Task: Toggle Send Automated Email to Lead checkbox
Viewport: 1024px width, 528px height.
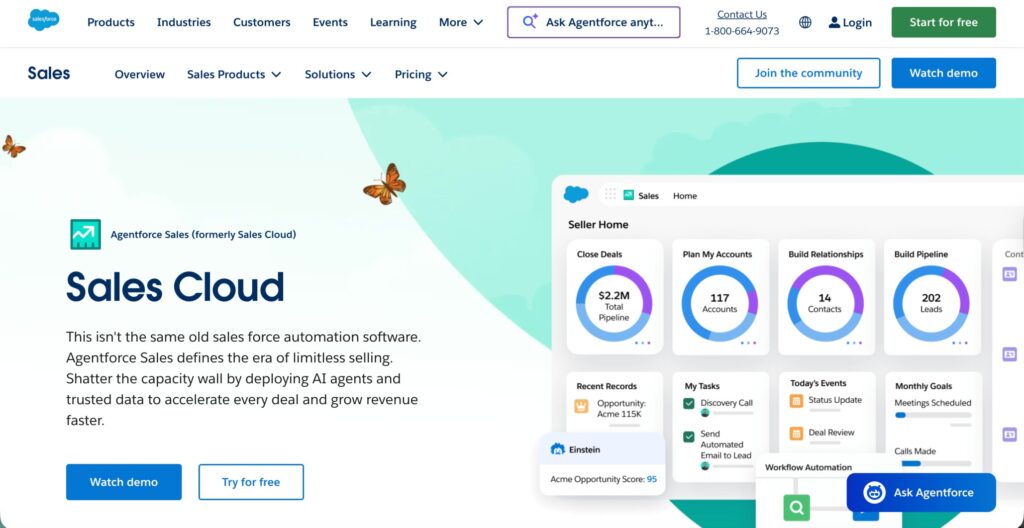Action: (688, 437)
